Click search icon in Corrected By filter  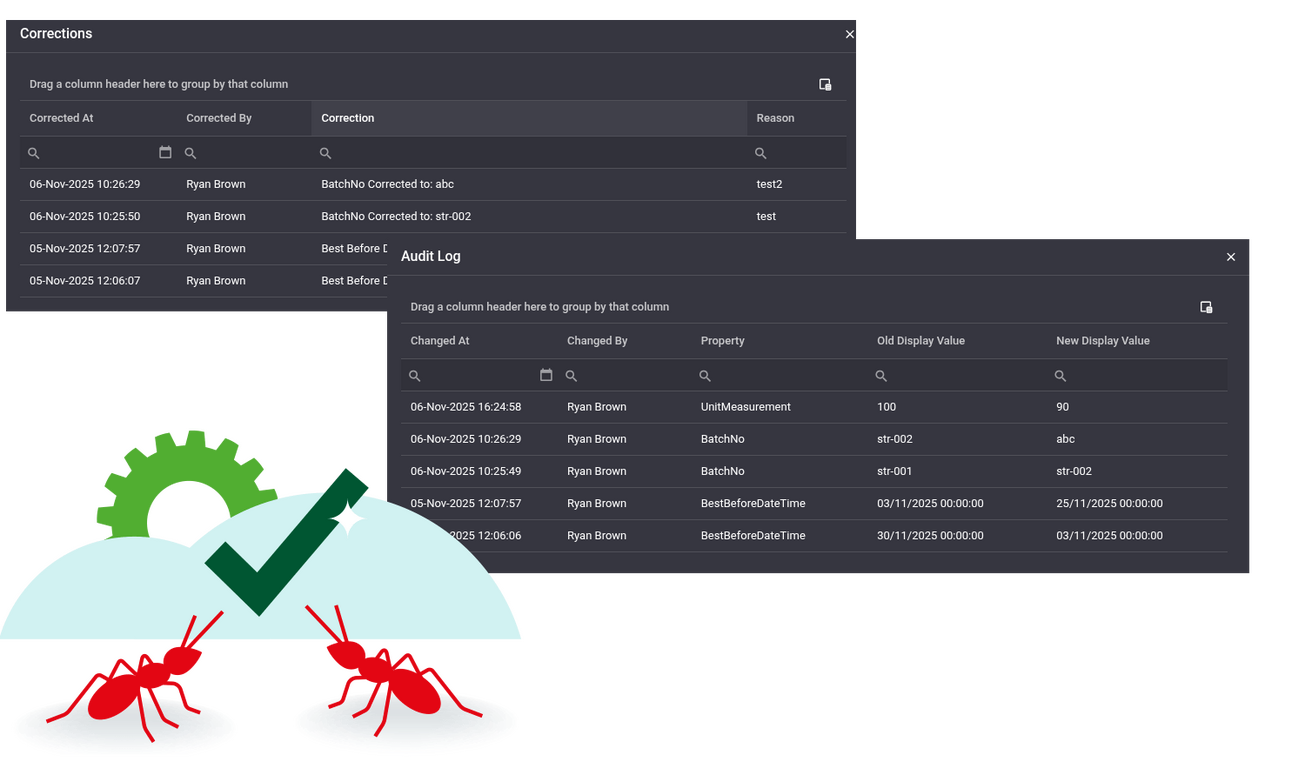pos(191,153)
